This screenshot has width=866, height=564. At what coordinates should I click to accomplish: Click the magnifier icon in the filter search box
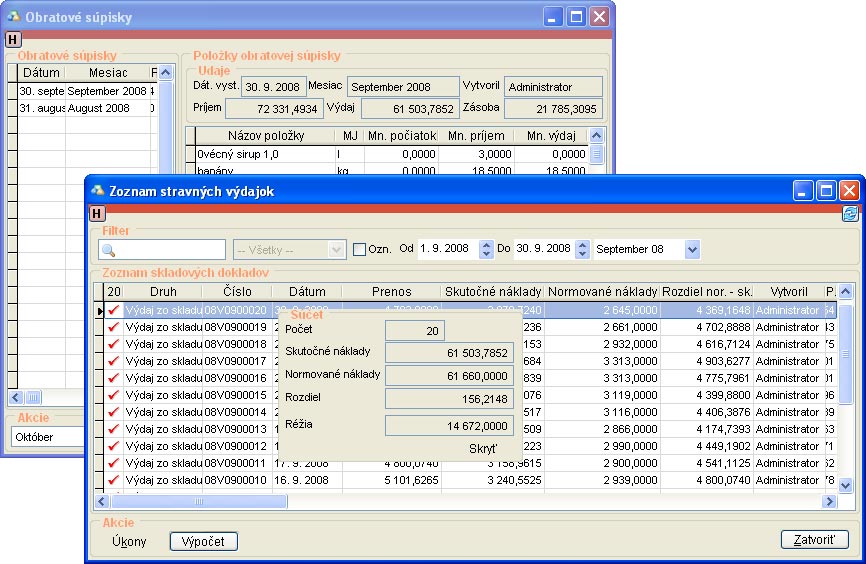click(x=109, y=250)
